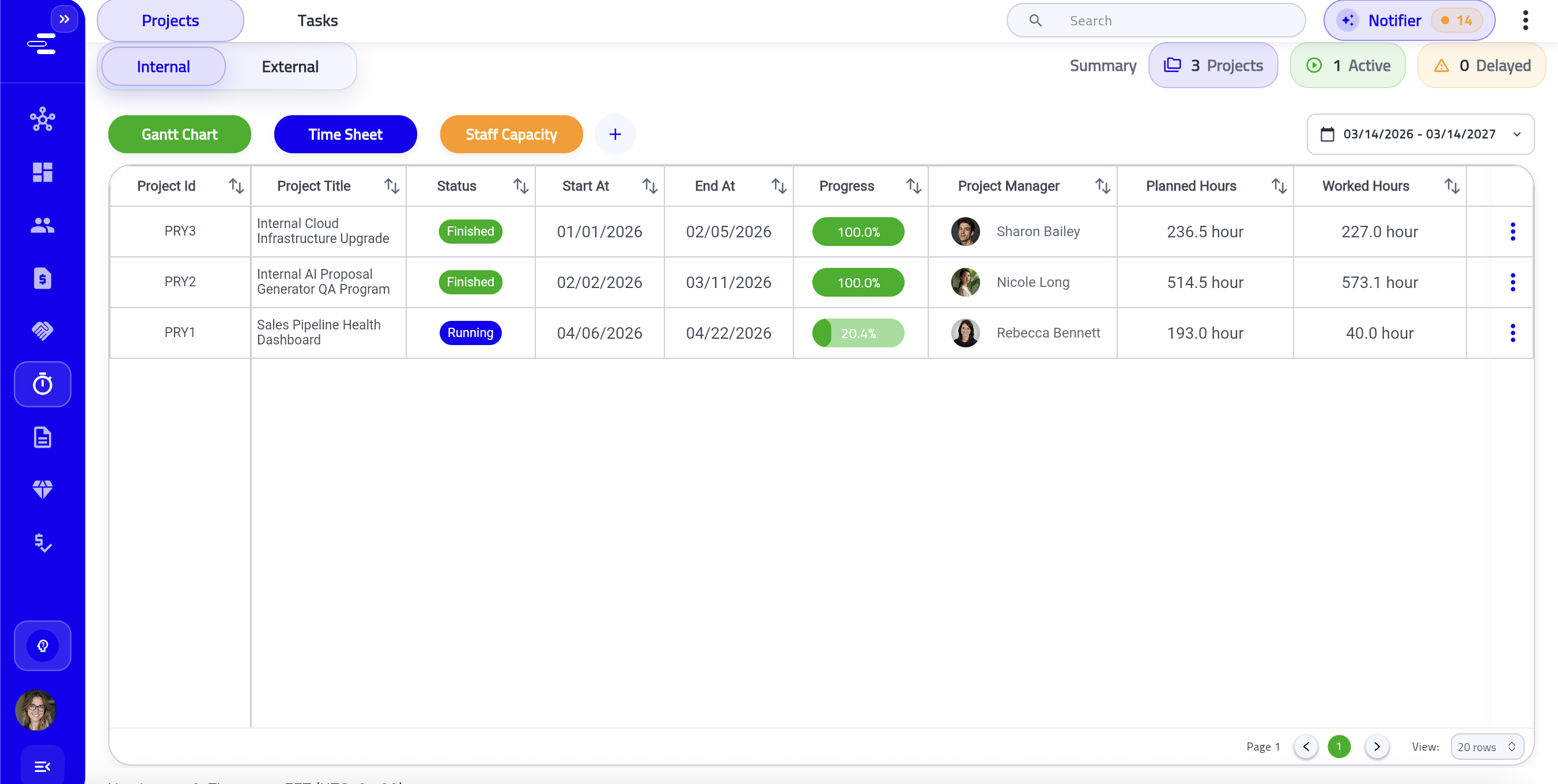Click the 20.4% progress bar
The height and width of the screenshot is (784, 1558).
(857, 333)
